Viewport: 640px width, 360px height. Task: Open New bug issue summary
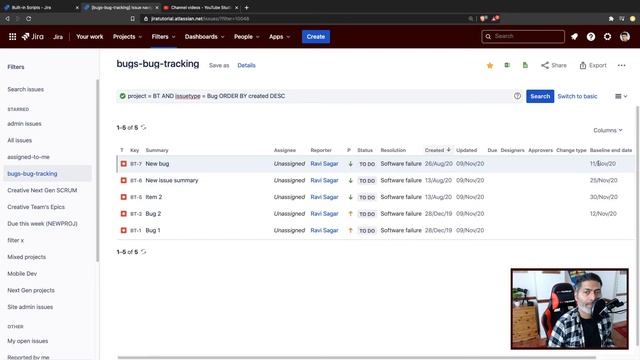tap(157, 164)
